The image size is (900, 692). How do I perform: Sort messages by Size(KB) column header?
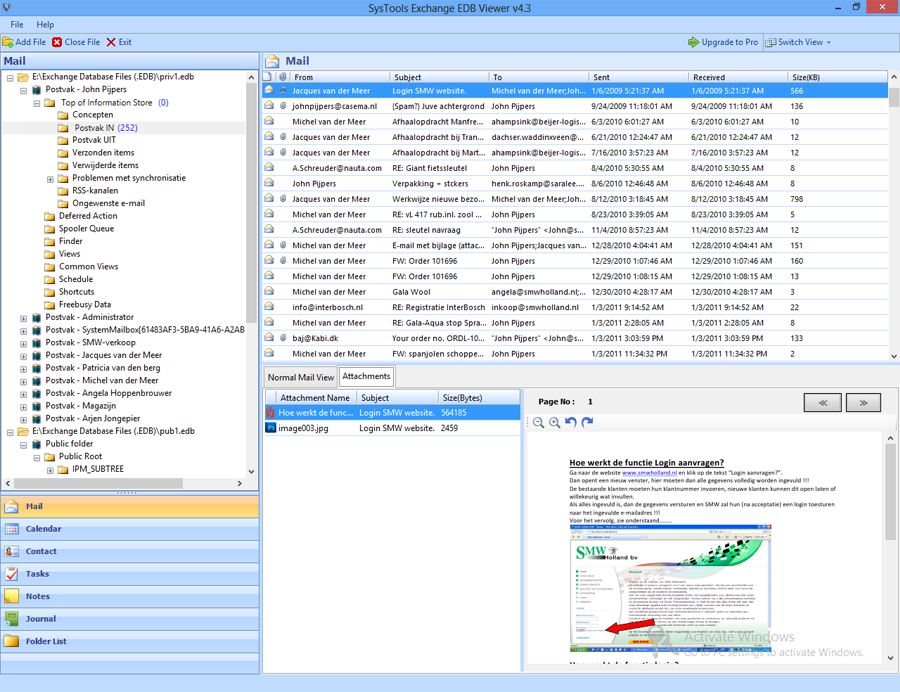[x=837, y=77]
